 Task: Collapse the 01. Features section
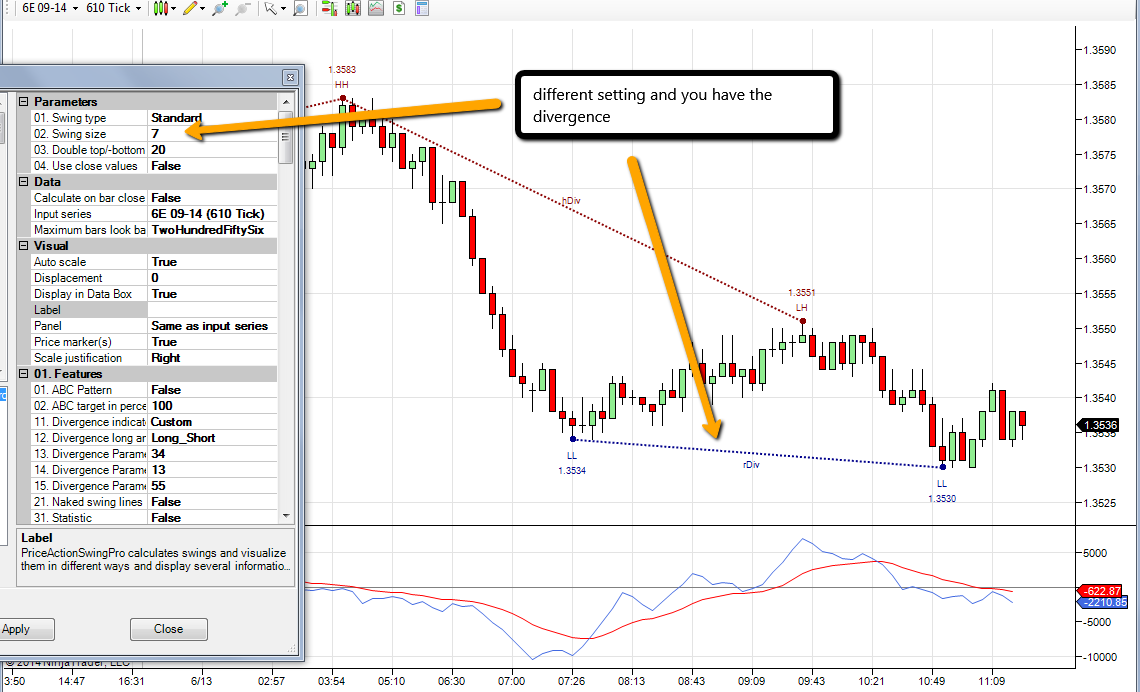(x=23, y=374)
